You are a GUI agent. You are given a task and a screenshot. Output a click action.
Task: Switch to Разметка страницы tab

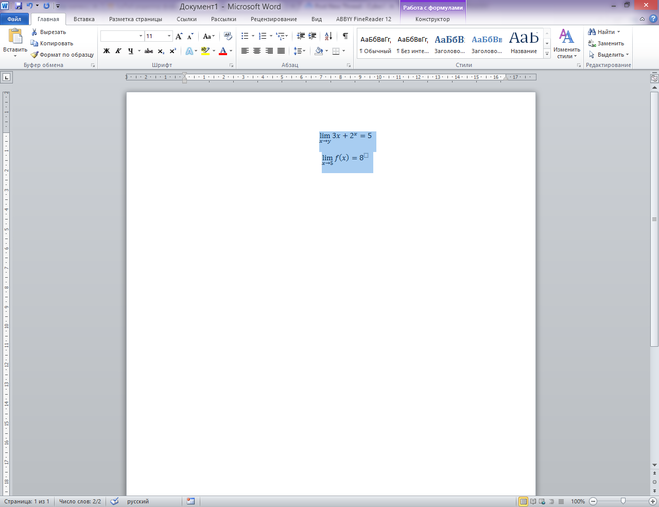[135, 19]
